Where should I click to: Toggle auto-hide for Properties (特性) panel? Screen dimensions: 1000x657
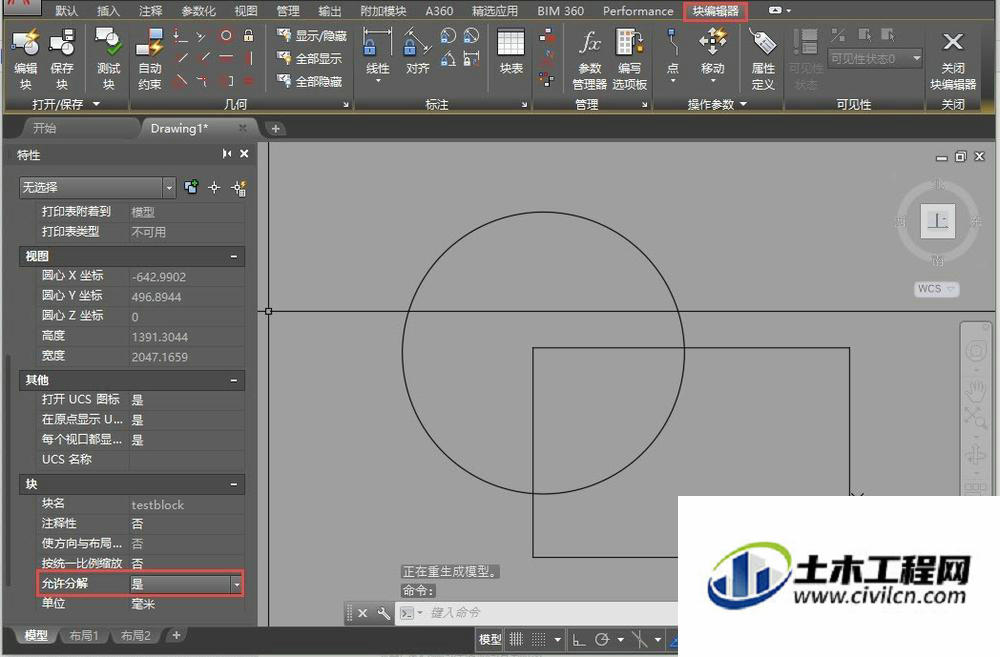coord(226,154)
